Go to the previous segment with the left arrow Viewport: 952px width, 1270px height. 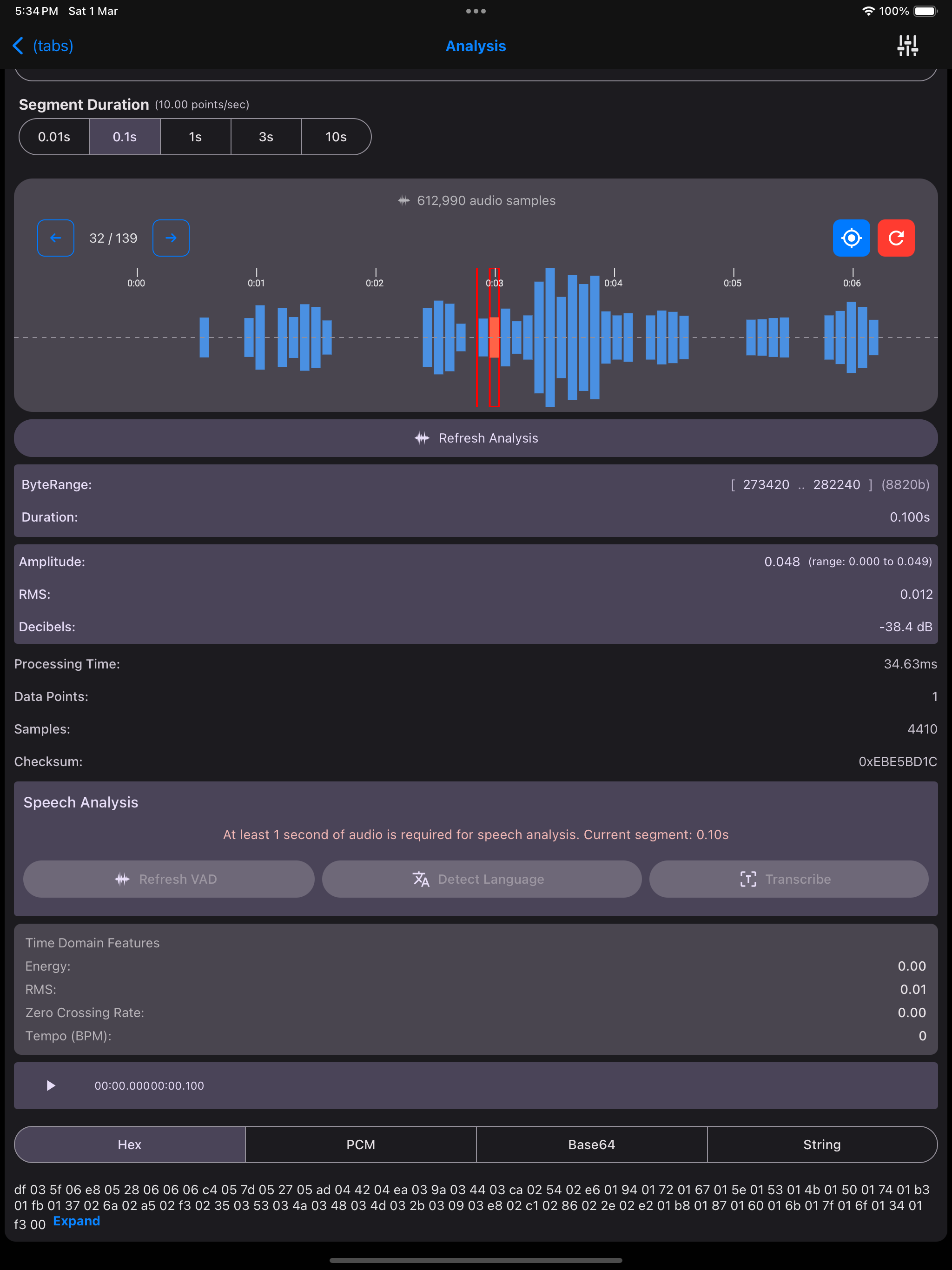pos(56,238)
